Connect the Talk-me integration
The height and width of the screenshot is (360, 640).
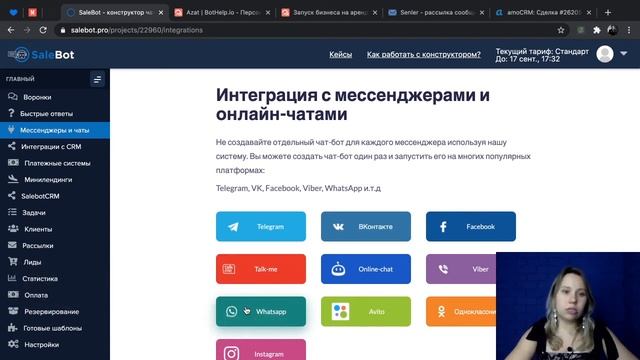pyautogui.click(x=261, y=269)
